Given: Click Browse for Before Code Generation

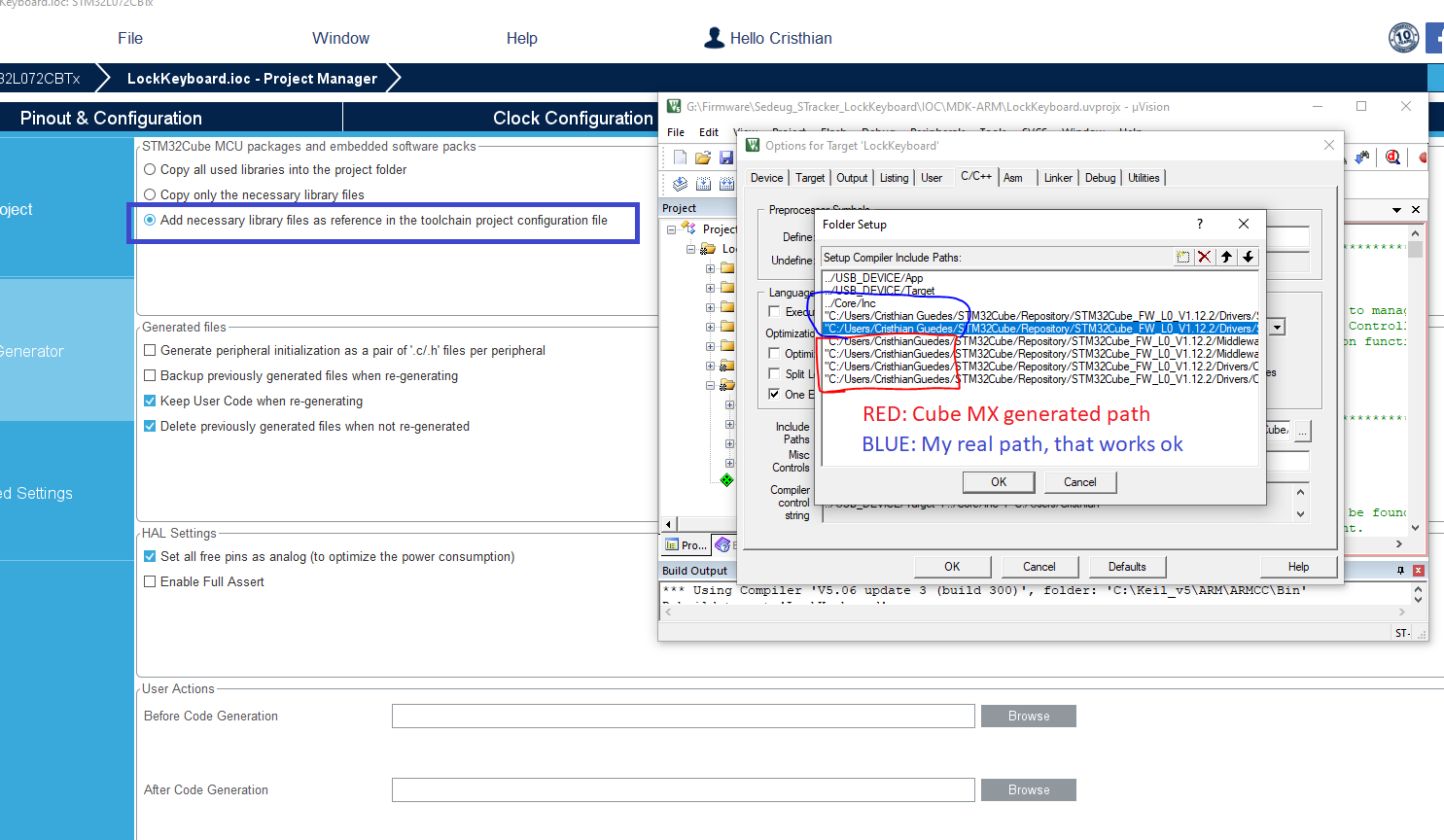Looking at the screenshot, I should (x=1029, y=717).
